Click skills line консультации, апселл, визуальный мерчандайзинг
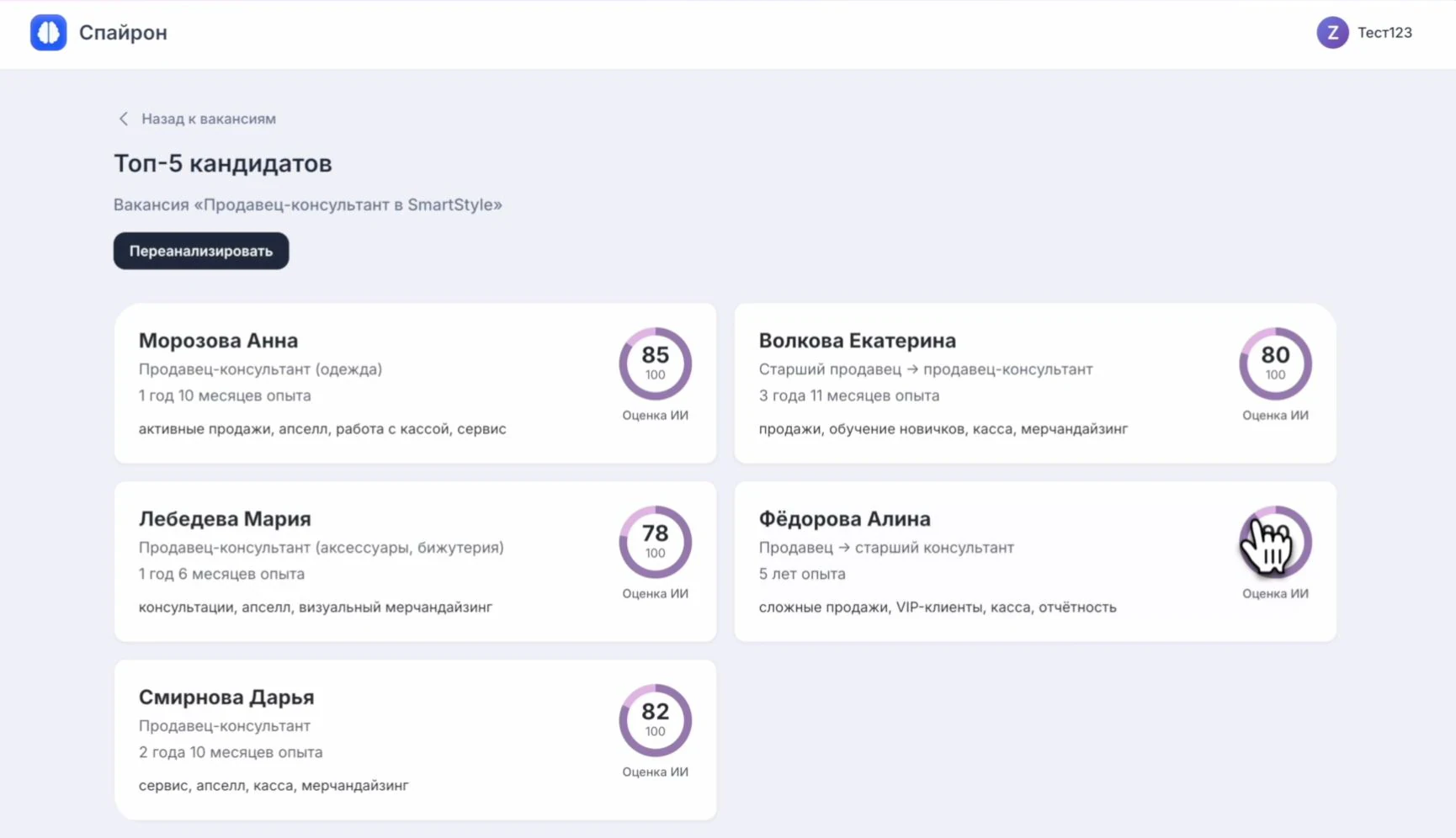 [316, 607]
